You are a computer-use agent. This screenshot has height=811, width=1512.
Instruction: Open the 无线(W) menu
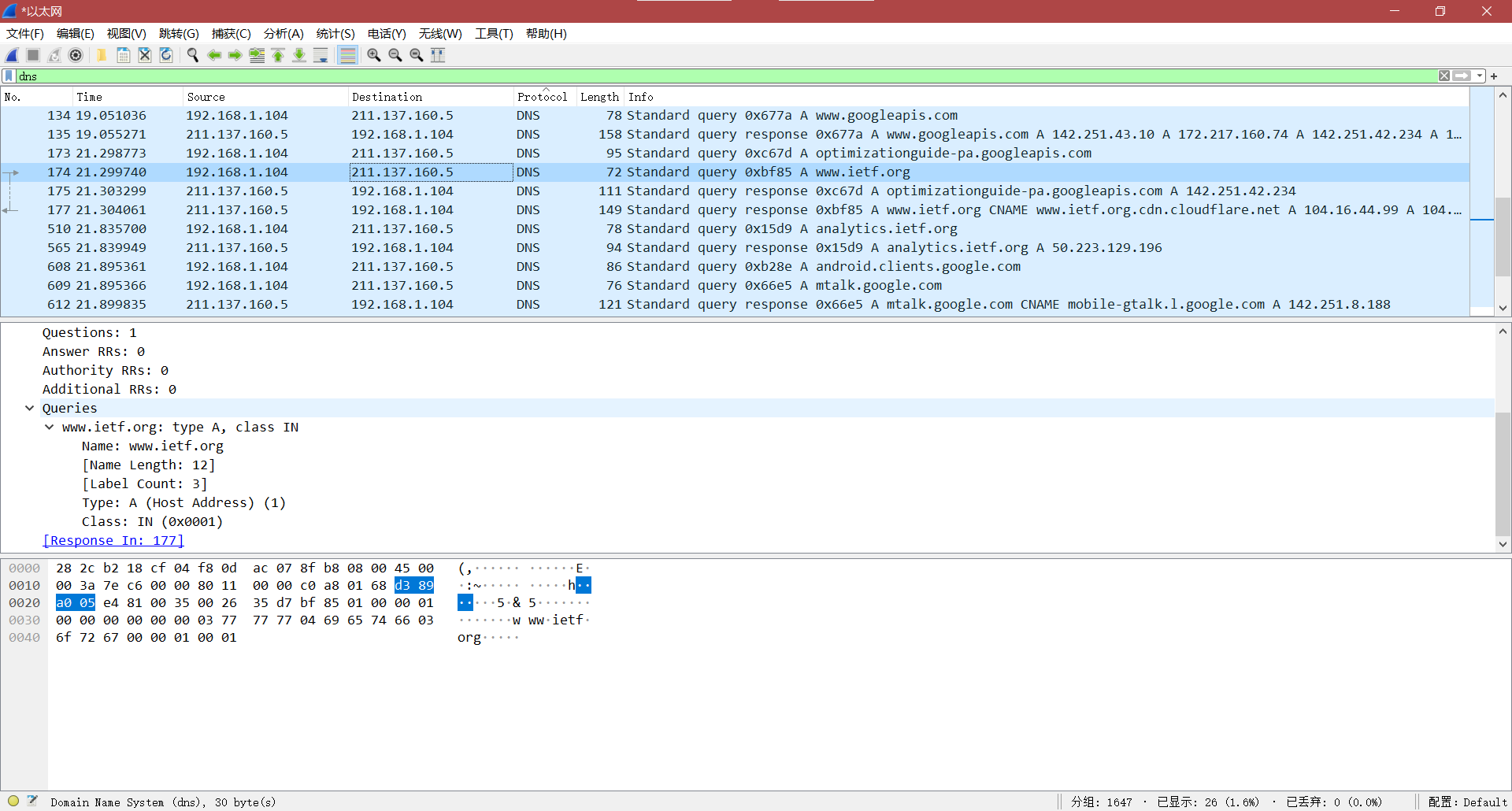440,34
